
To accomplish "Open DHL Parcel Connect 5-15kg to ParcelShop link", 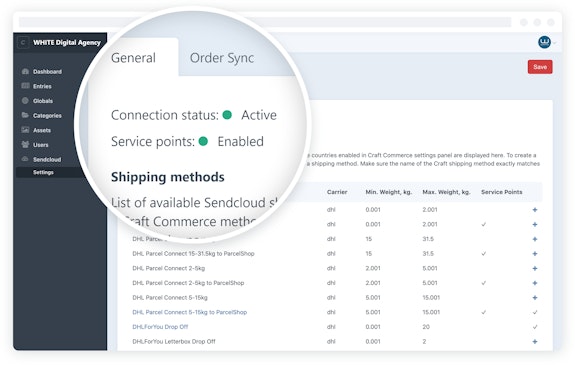I will pyautogui.click(x=190, y=312).
